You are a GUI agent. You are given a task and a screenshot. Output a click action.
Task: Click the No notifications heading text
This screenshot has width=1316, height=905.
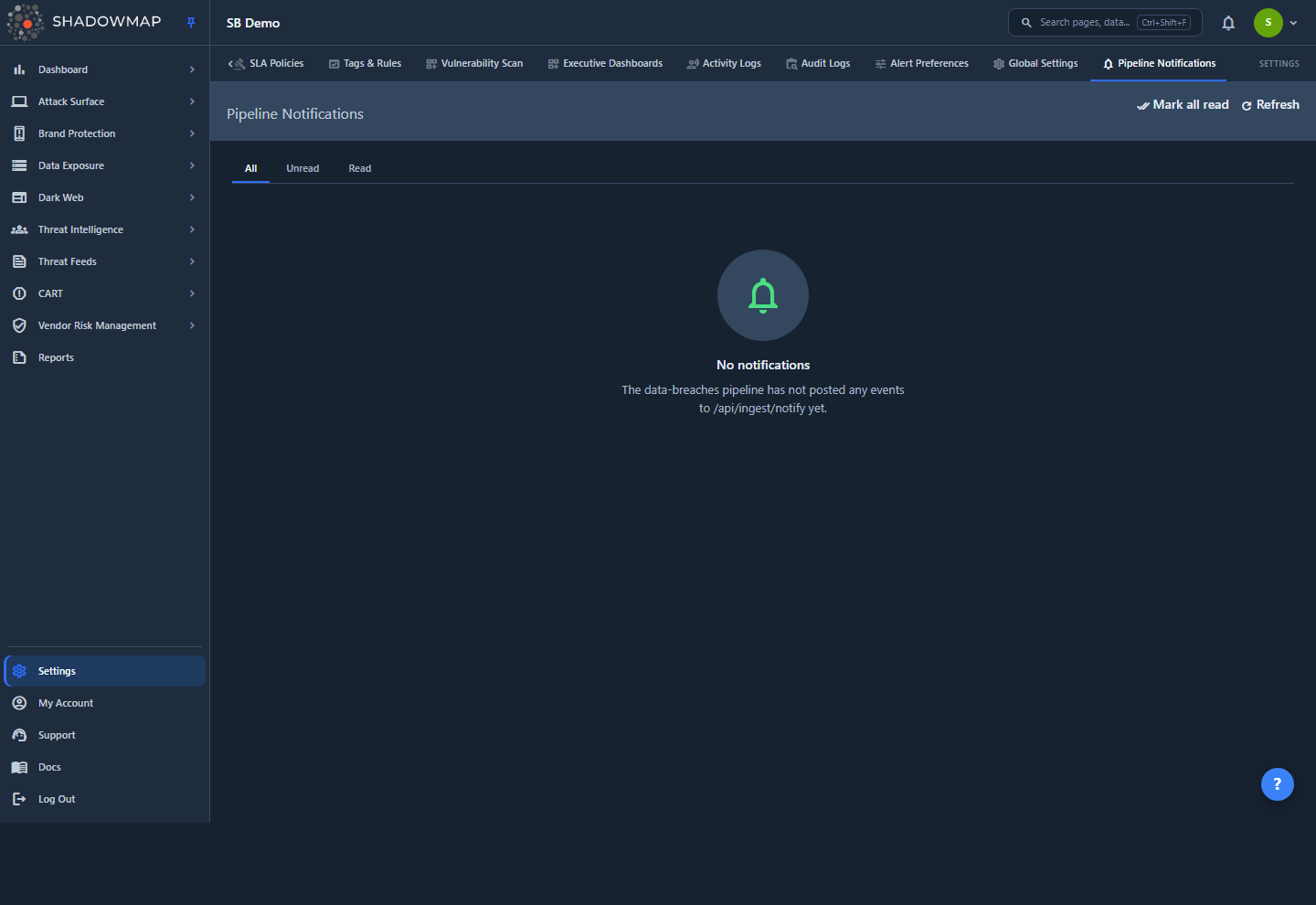coord(763,365)
